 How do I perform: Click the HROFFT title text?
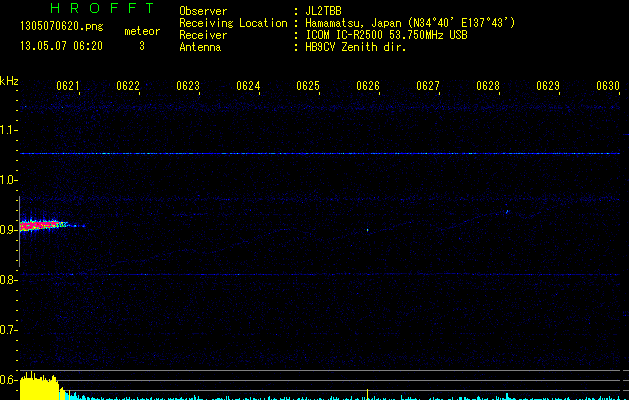click(101, 9)
